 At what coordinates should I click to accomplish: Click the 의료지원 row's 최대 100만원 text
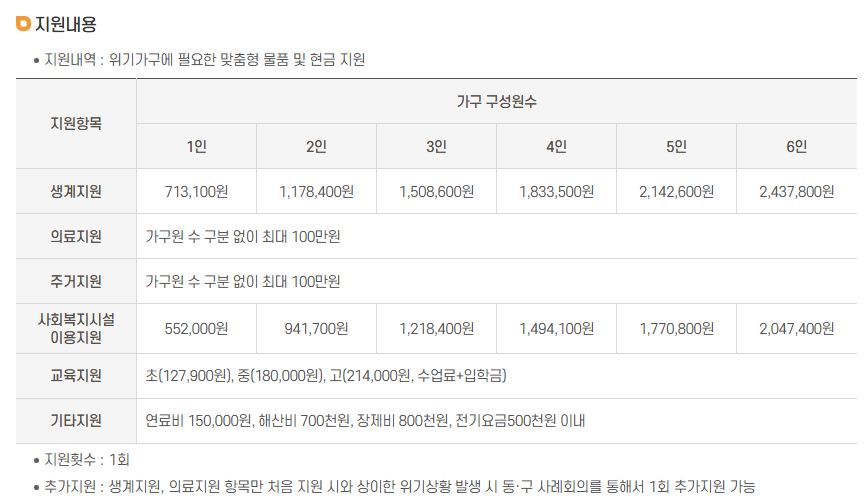pyautogui.click(x=243, y=236)
